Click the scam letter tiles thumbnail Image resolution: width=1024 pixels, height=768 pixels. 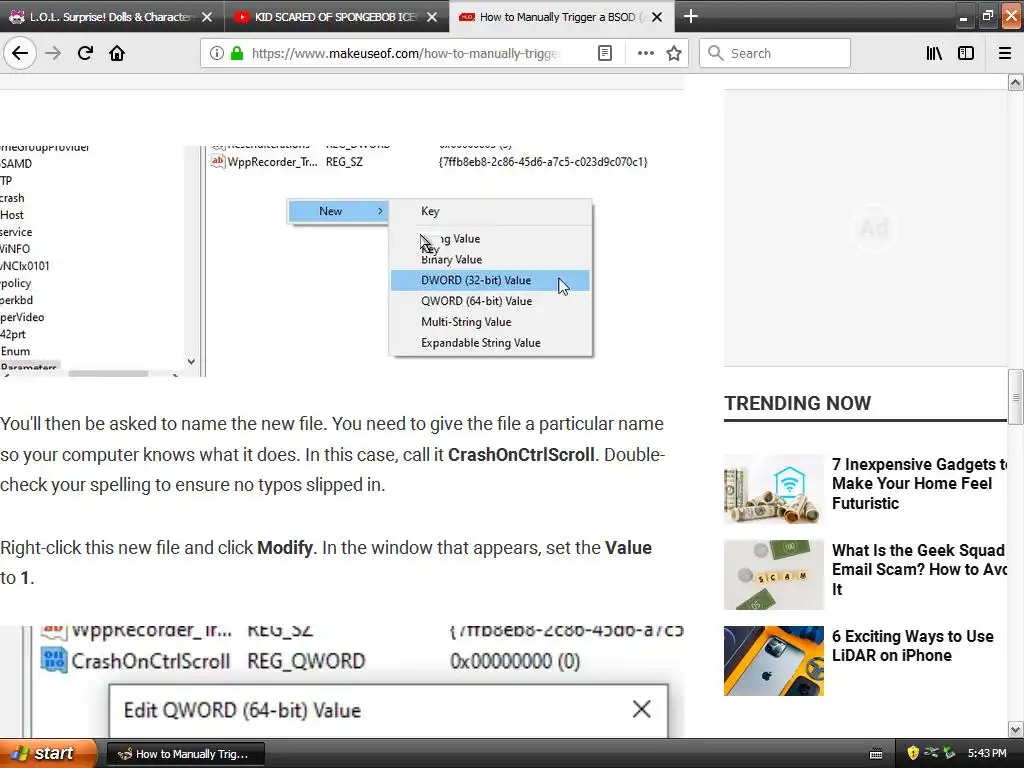774,575
